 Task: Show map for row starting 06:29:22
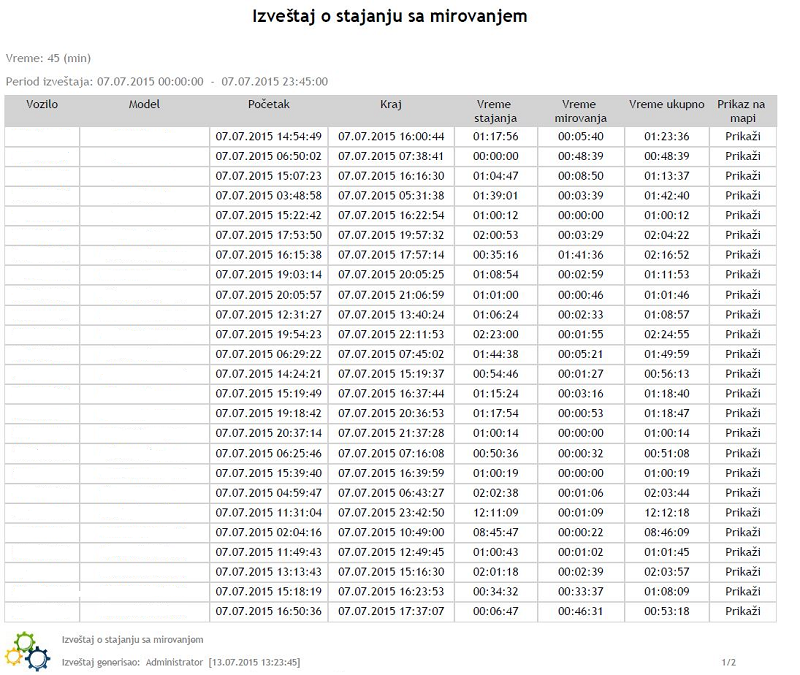click(x=742, y=354)
